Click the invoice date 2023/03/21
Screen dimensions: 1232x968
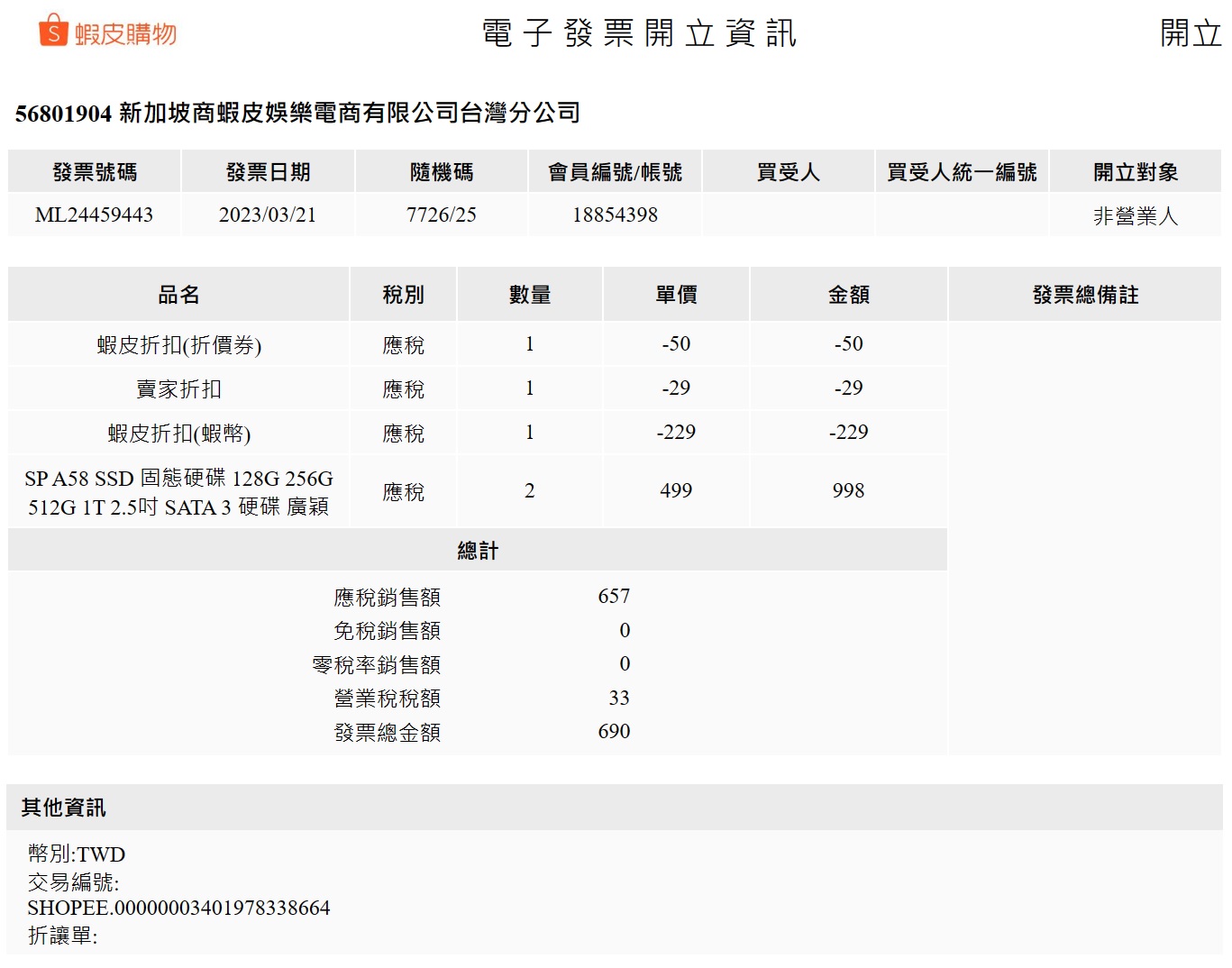point(268,215)
